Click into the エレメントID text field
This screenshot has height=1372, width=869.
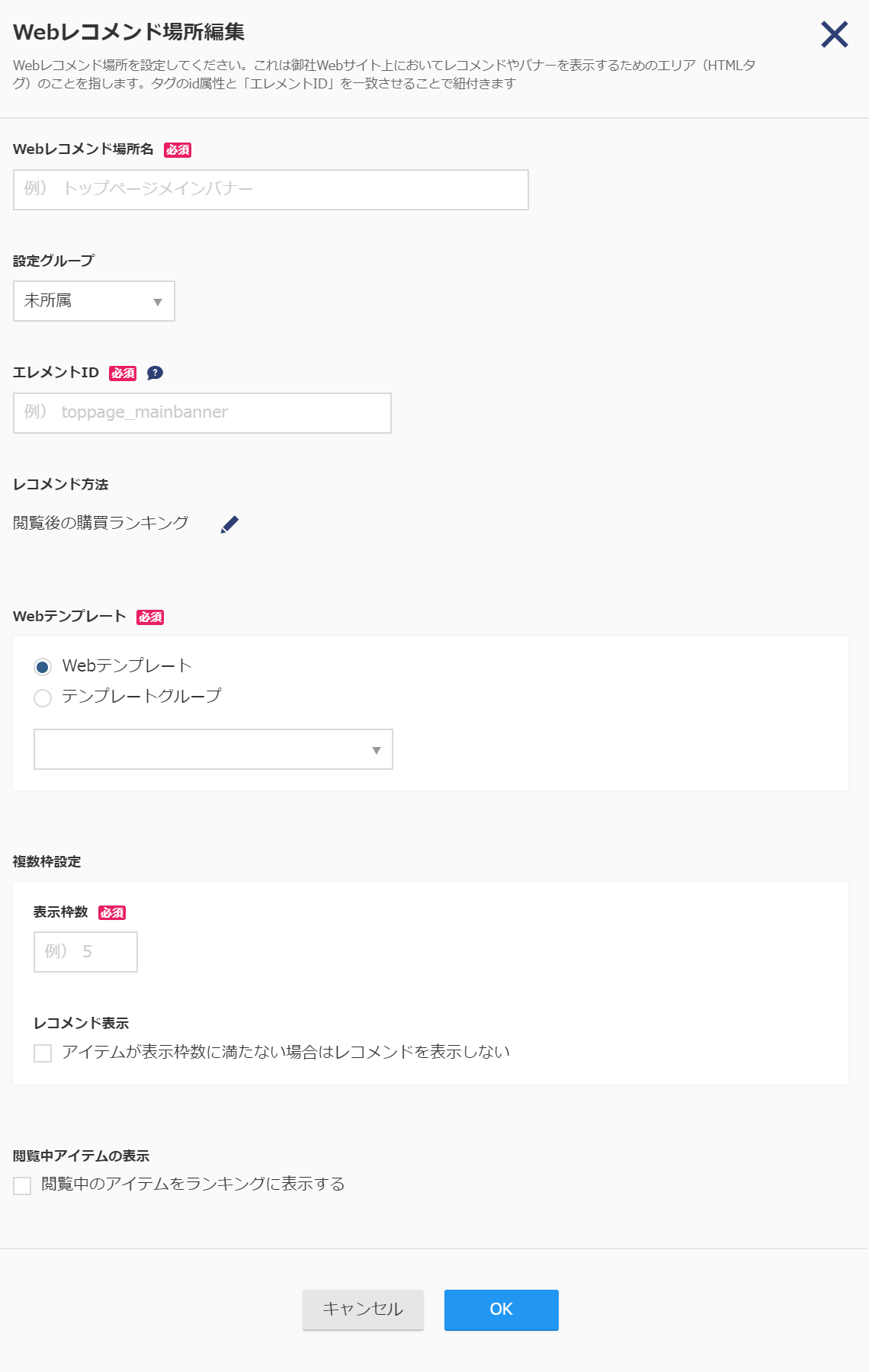click(x=202, y=413)
